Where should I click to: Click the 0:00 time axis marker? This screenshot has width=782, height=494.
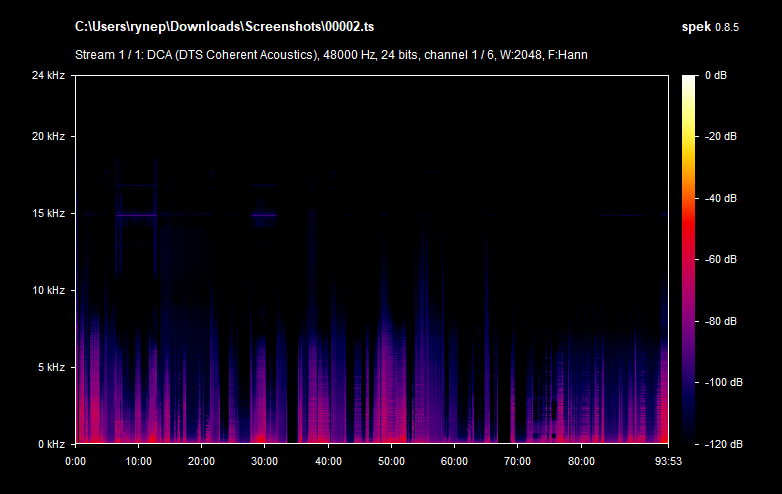[x=76, y=461]
